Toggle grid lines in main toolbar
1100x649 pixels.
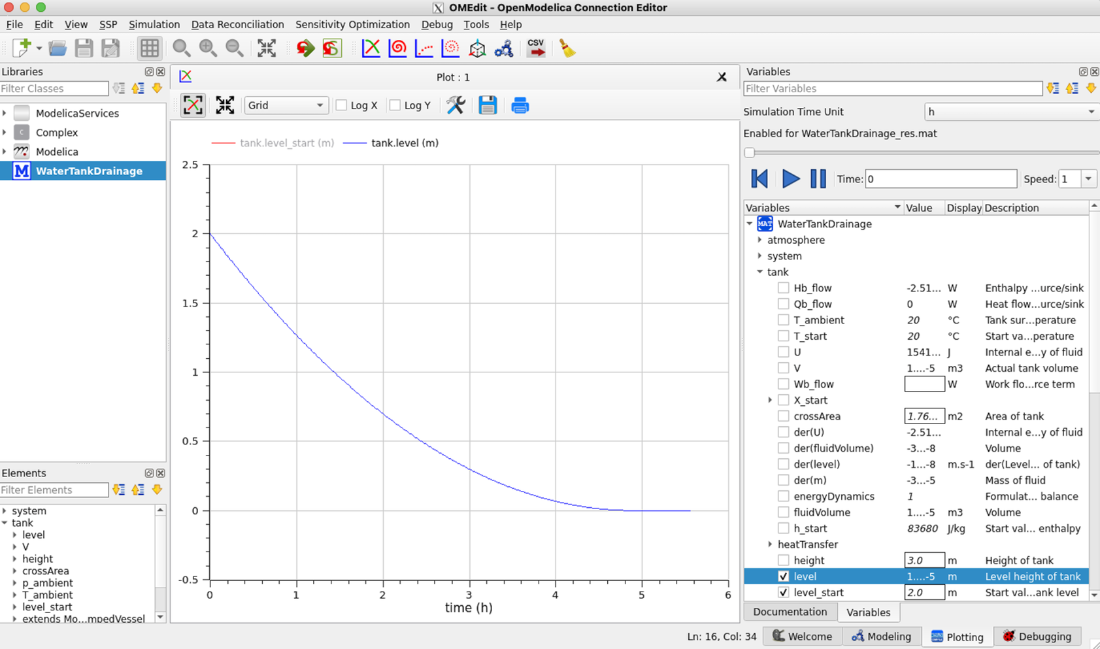pos(149,48)
